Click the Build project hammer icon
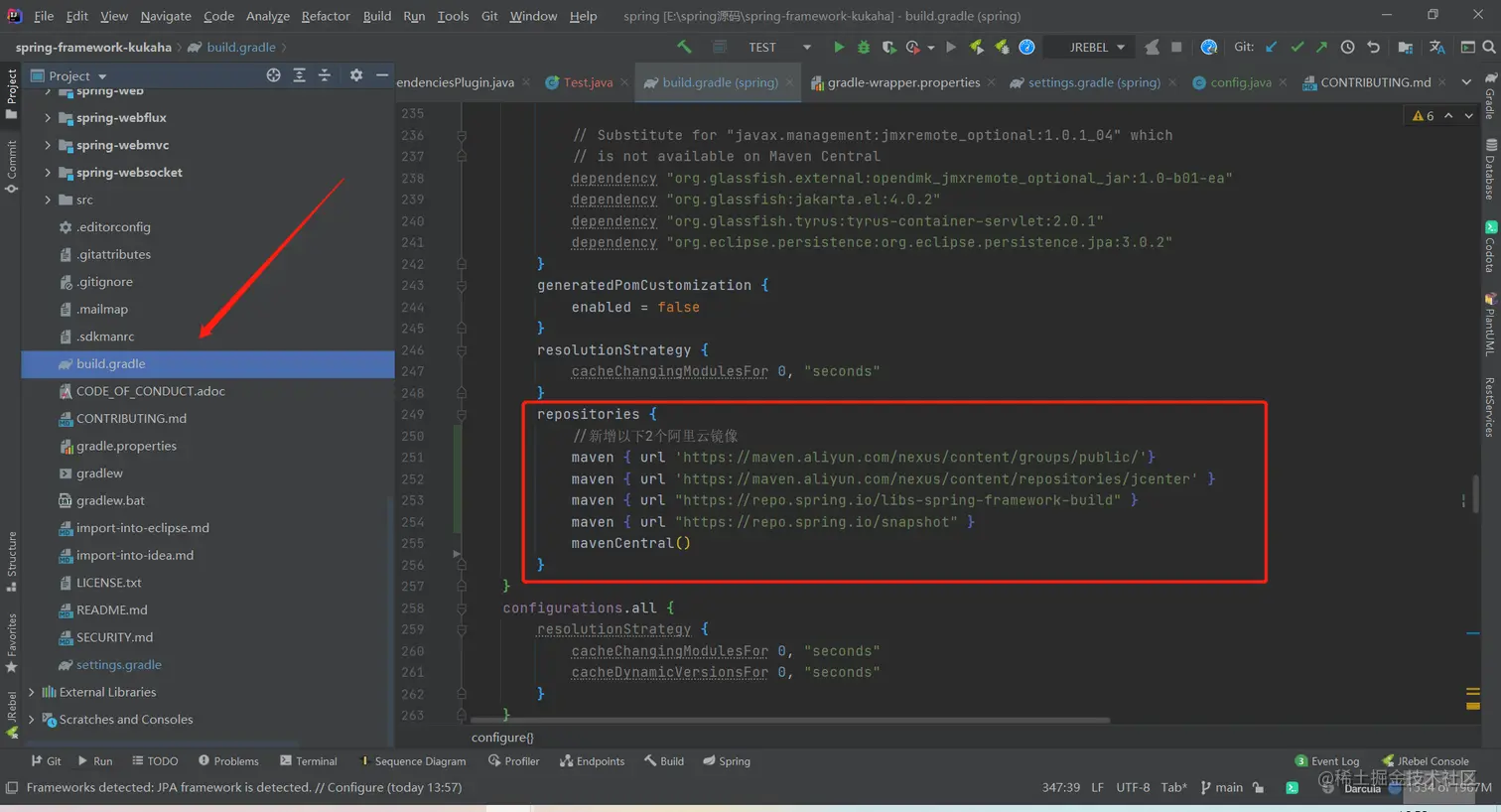Image resolution: width=1501 pixels, height=812 pixels. tap(684, 47)
